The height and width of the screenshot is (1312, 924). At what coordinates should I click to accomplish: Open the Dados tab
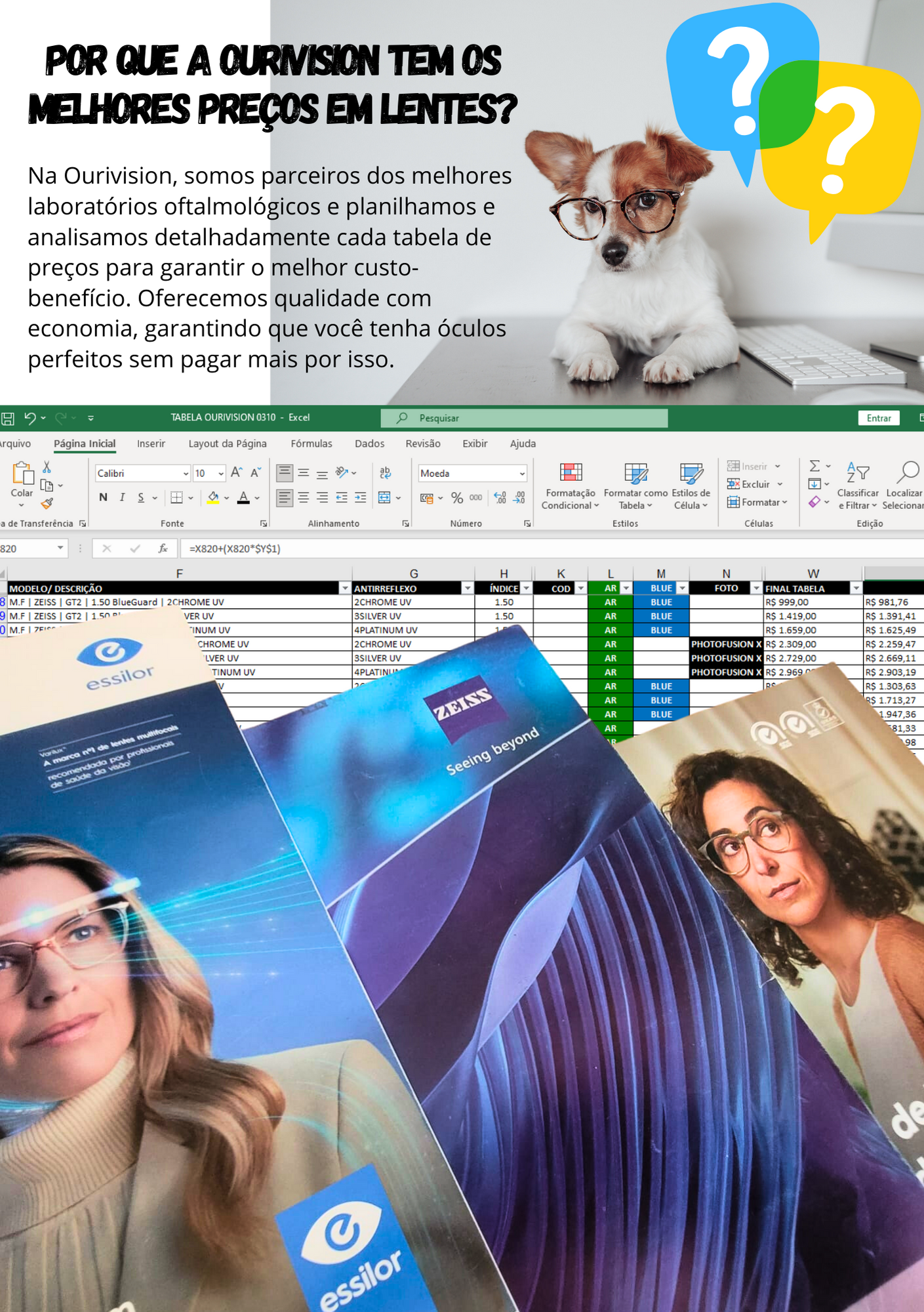pos(370,443)
